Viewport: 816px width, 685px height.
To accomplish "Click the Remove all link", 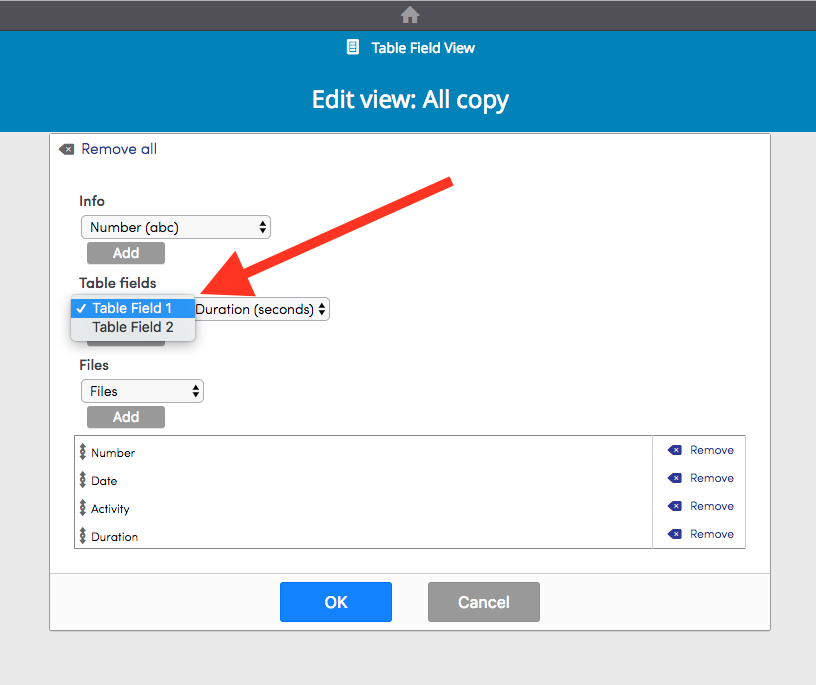I will 118,149.
